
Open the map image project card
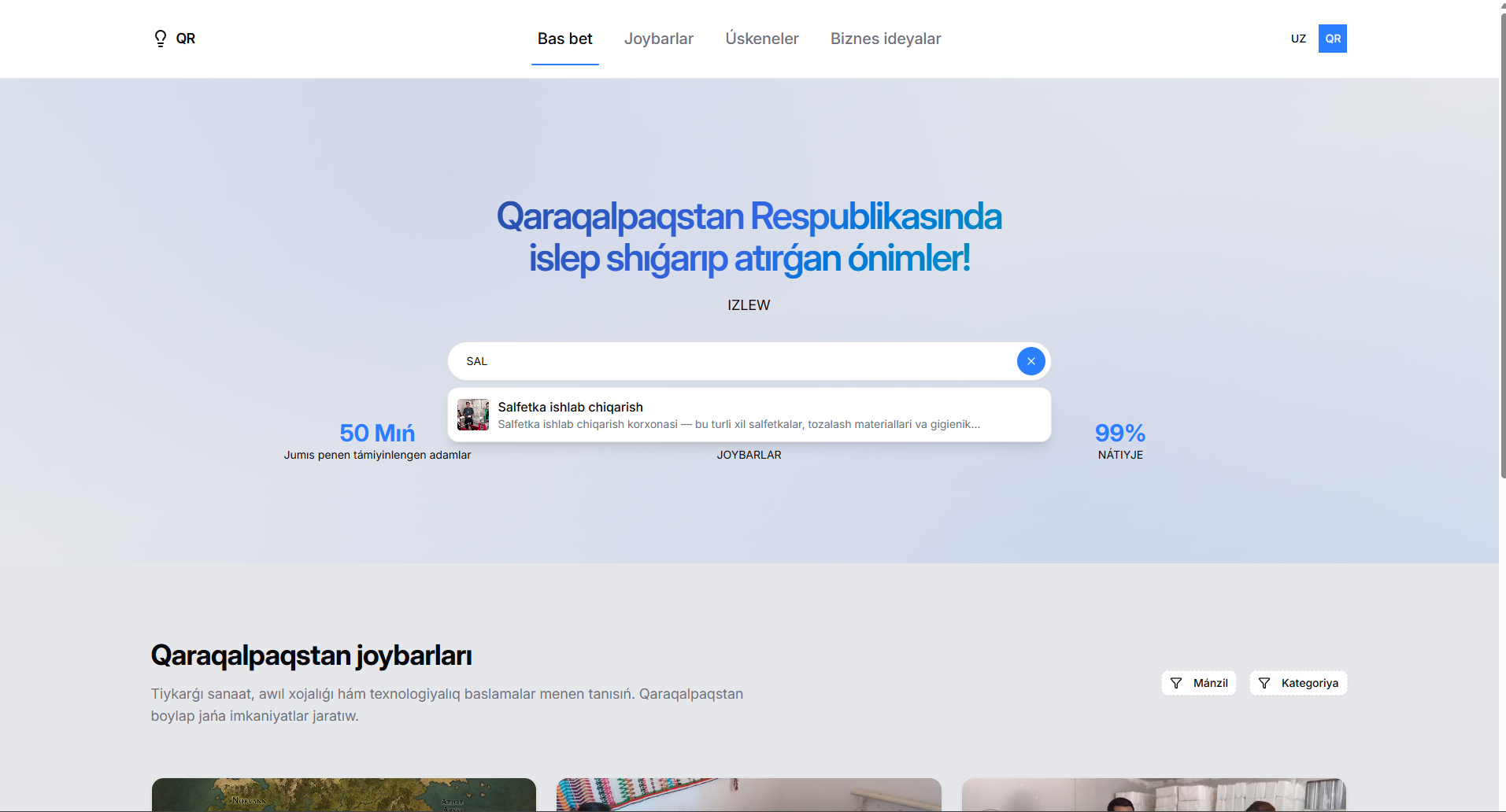343,795
